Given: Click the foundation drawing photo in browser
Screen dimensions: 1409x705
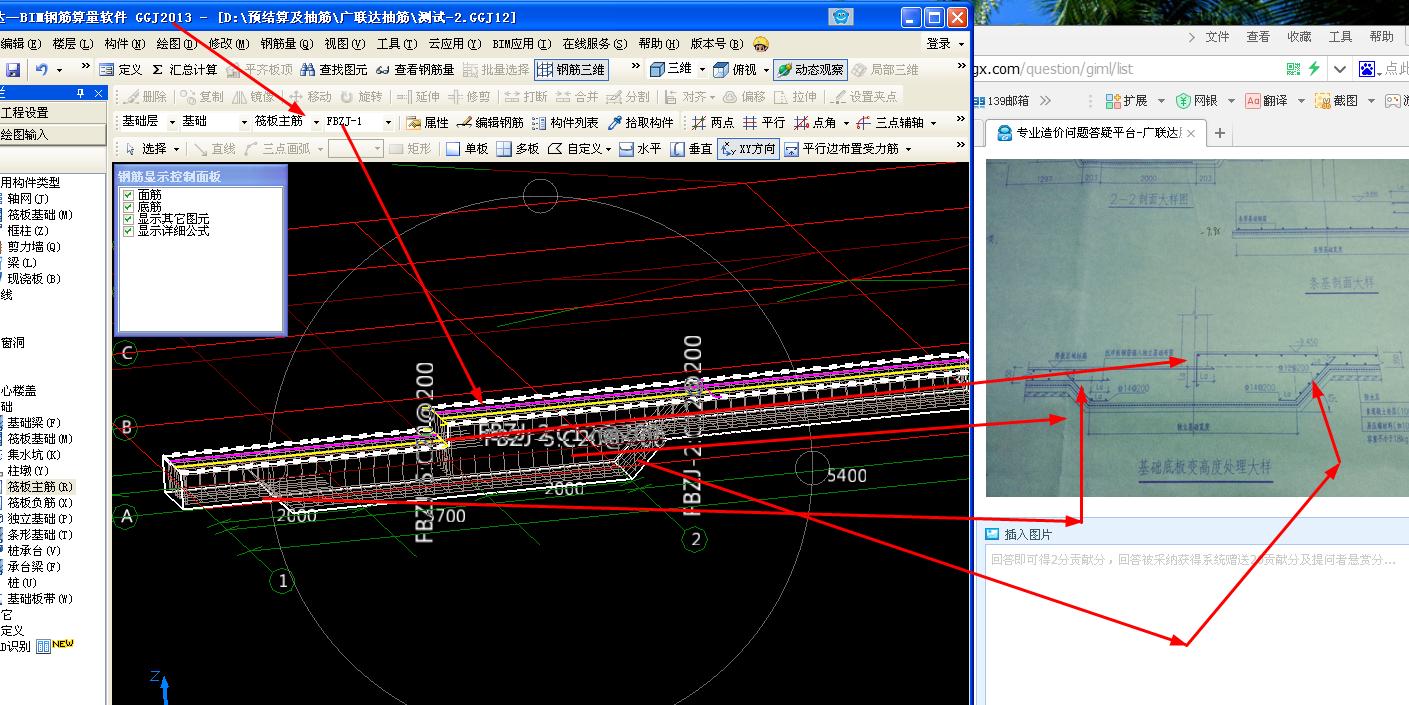Looking at the screenshot, I should click(1197, 328).
